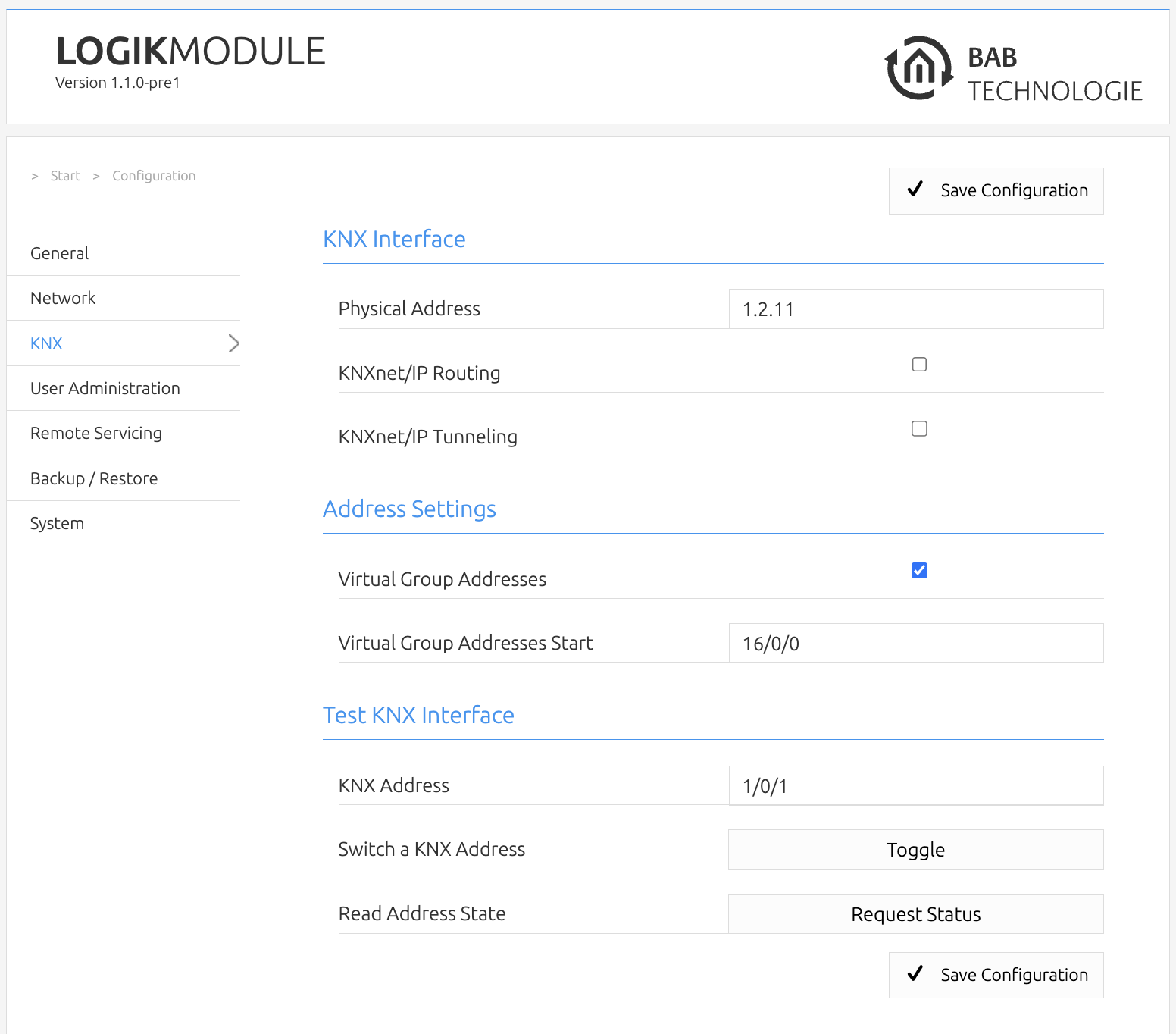1176x1034 pixels.
Task: Toggle the KNX address switch state
Action: pos(916,850)
